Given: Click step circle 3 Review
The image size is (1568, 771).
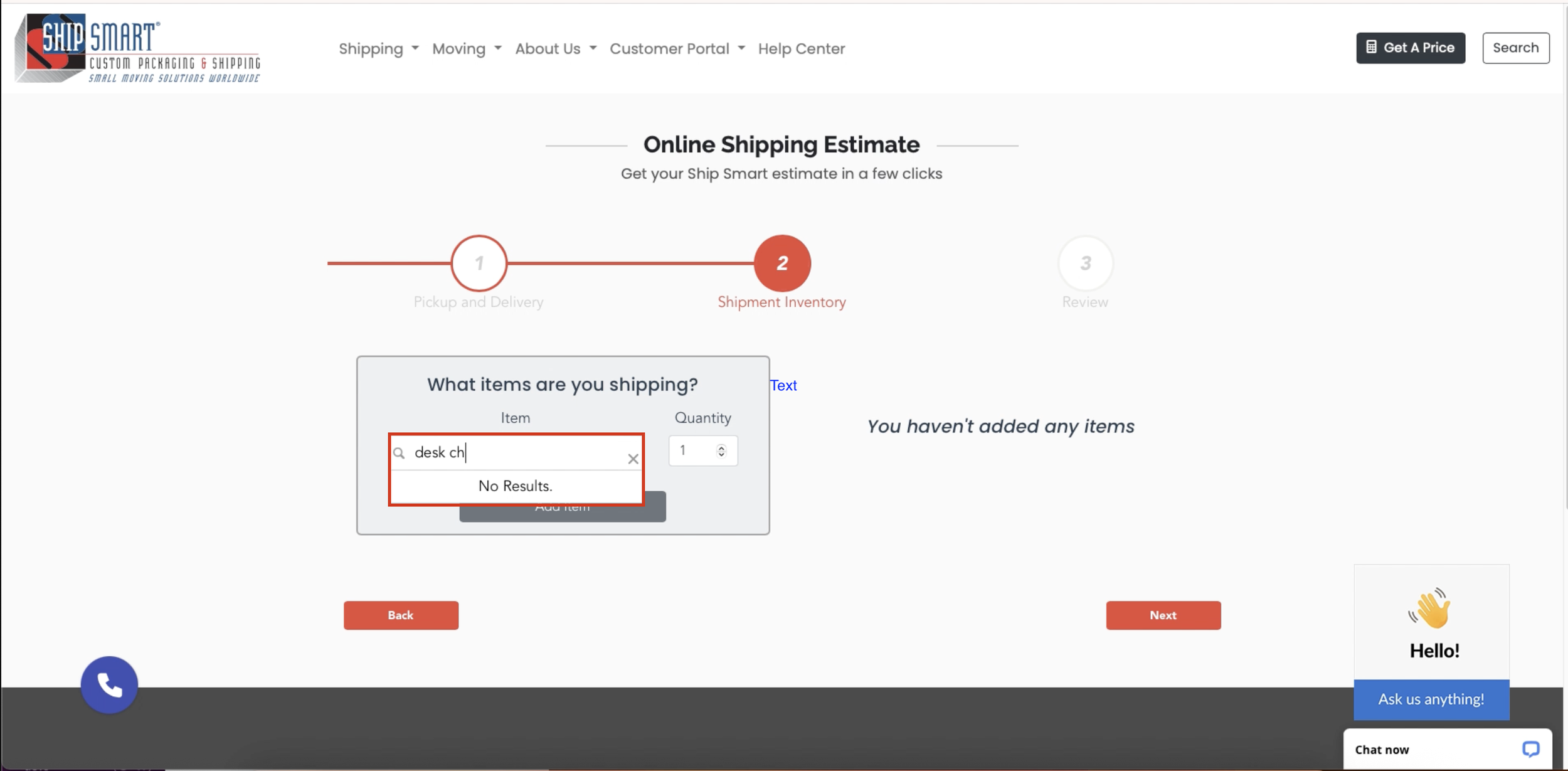Looking at the screenshot, I should tap(1085, 263).
